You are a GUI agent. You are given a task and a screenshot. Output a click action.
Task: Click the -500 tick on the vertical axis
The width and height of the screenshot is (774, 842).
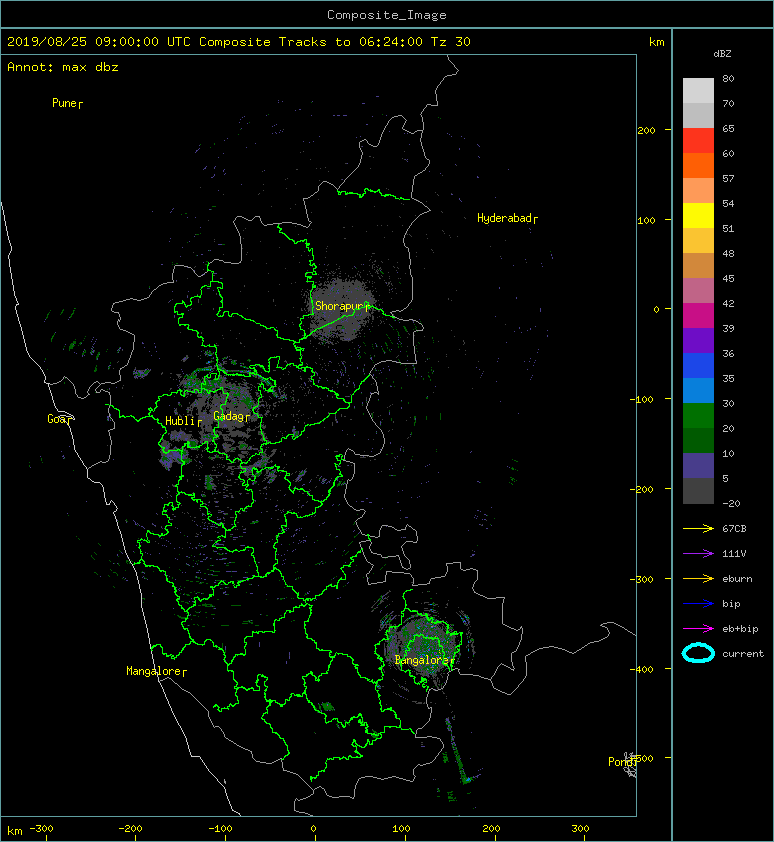(643, 758)
